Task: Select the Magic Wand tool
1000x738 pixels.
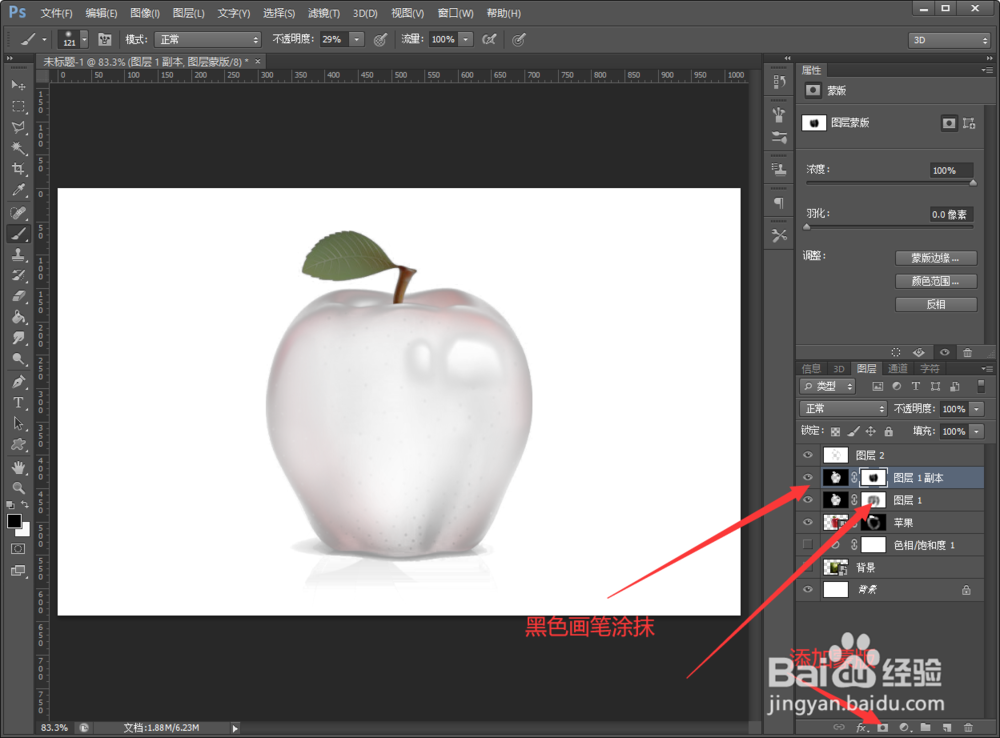Action: [18, 148]
